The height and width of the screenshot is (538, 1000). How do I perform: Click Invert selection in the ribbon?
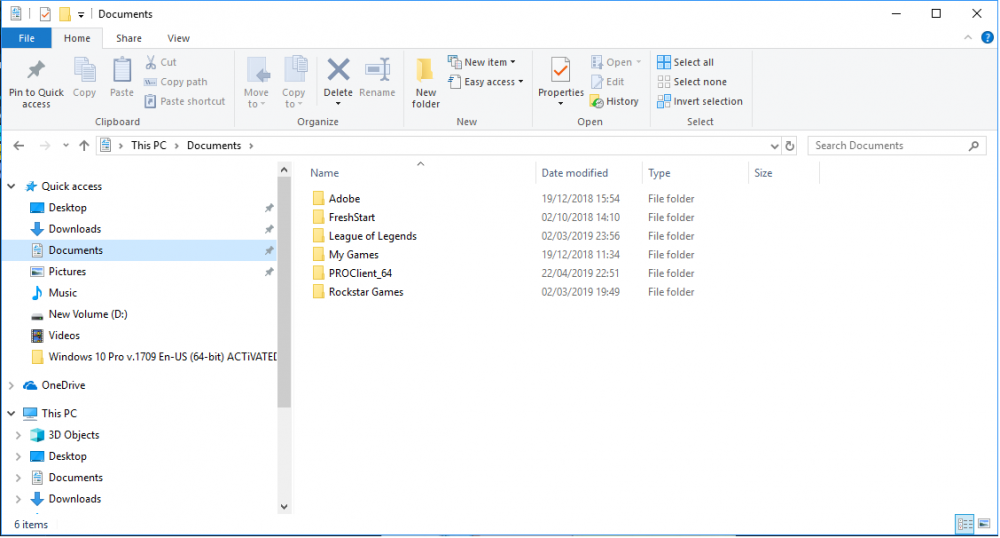[x=700, y=101]
